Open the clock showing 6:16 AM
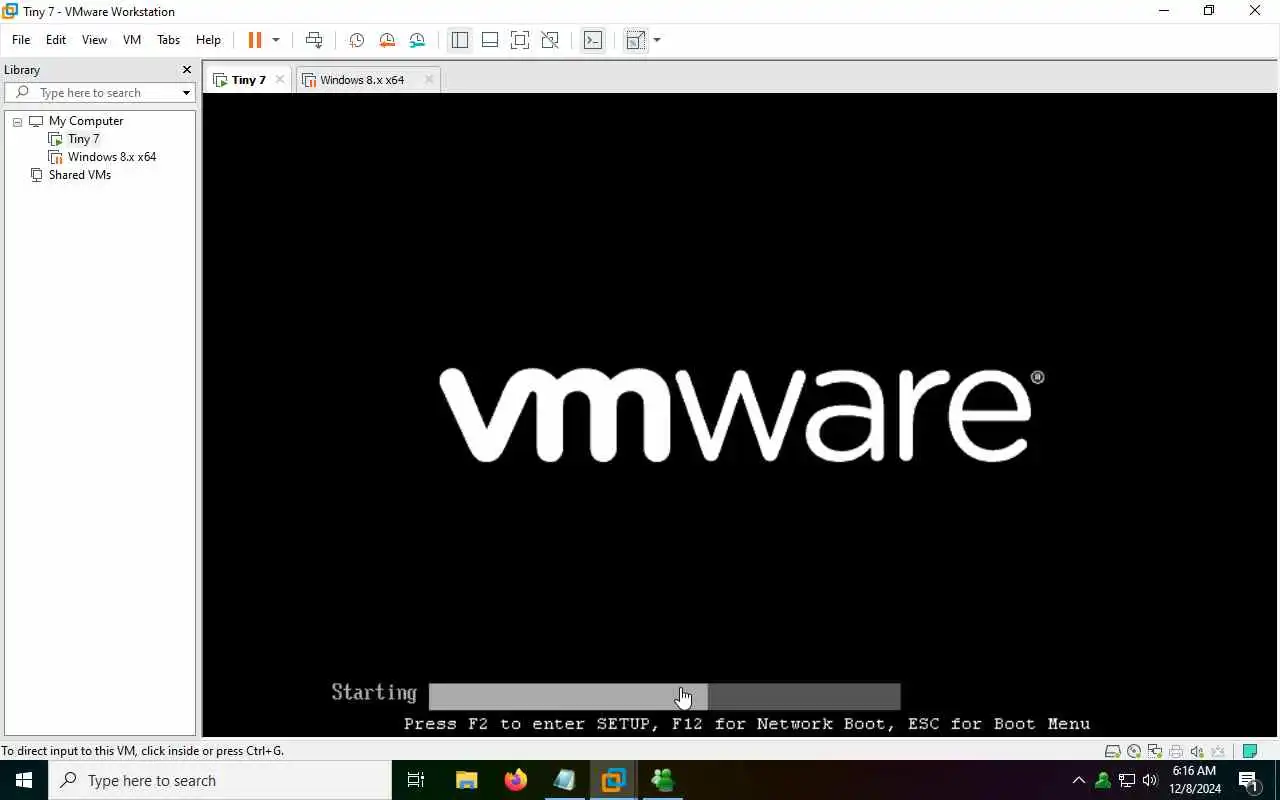The image size is (1280, 800). click(1195, 780)
